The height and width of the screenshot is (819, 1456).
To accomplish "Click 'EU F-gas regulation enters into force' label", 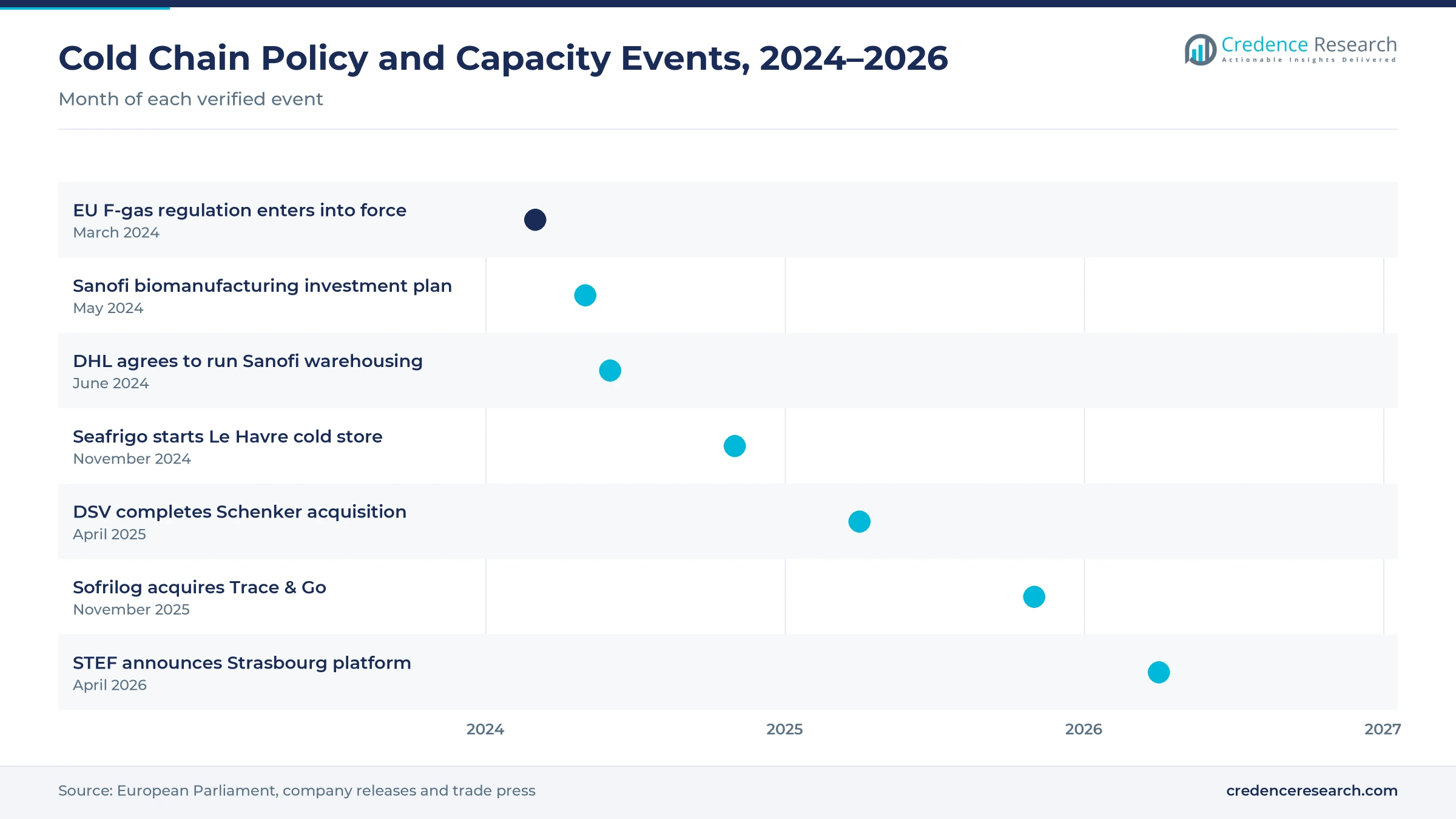I will [240, 211].
